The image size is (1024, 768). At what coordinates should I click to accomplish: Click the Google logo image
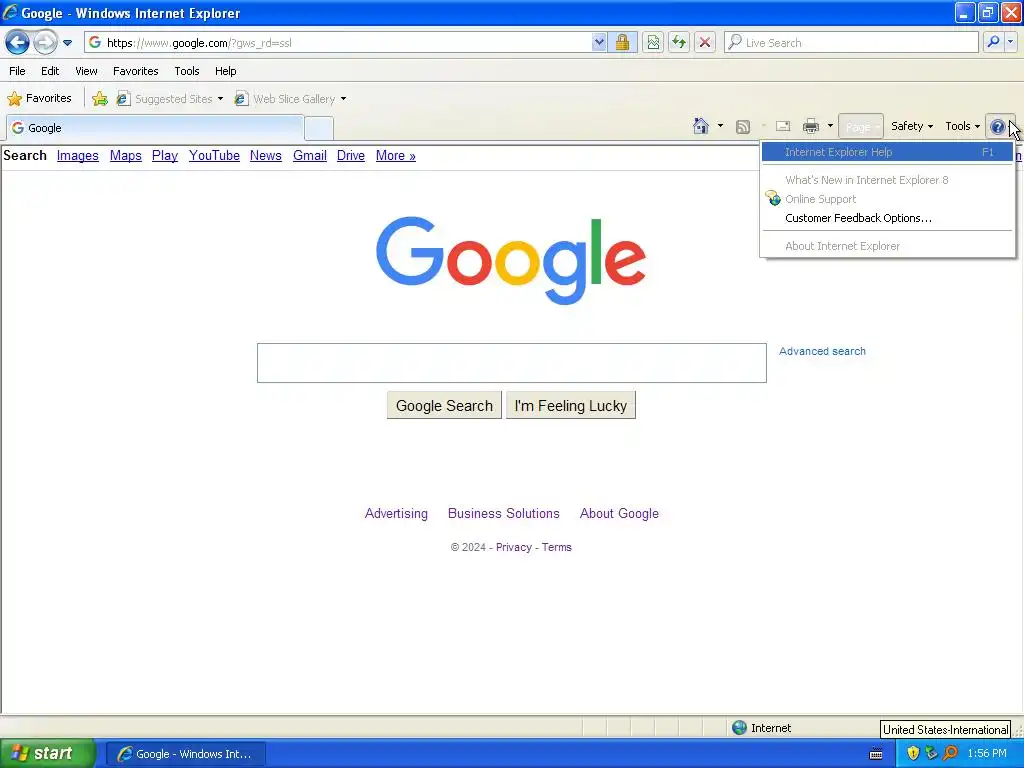click(511, 261)
